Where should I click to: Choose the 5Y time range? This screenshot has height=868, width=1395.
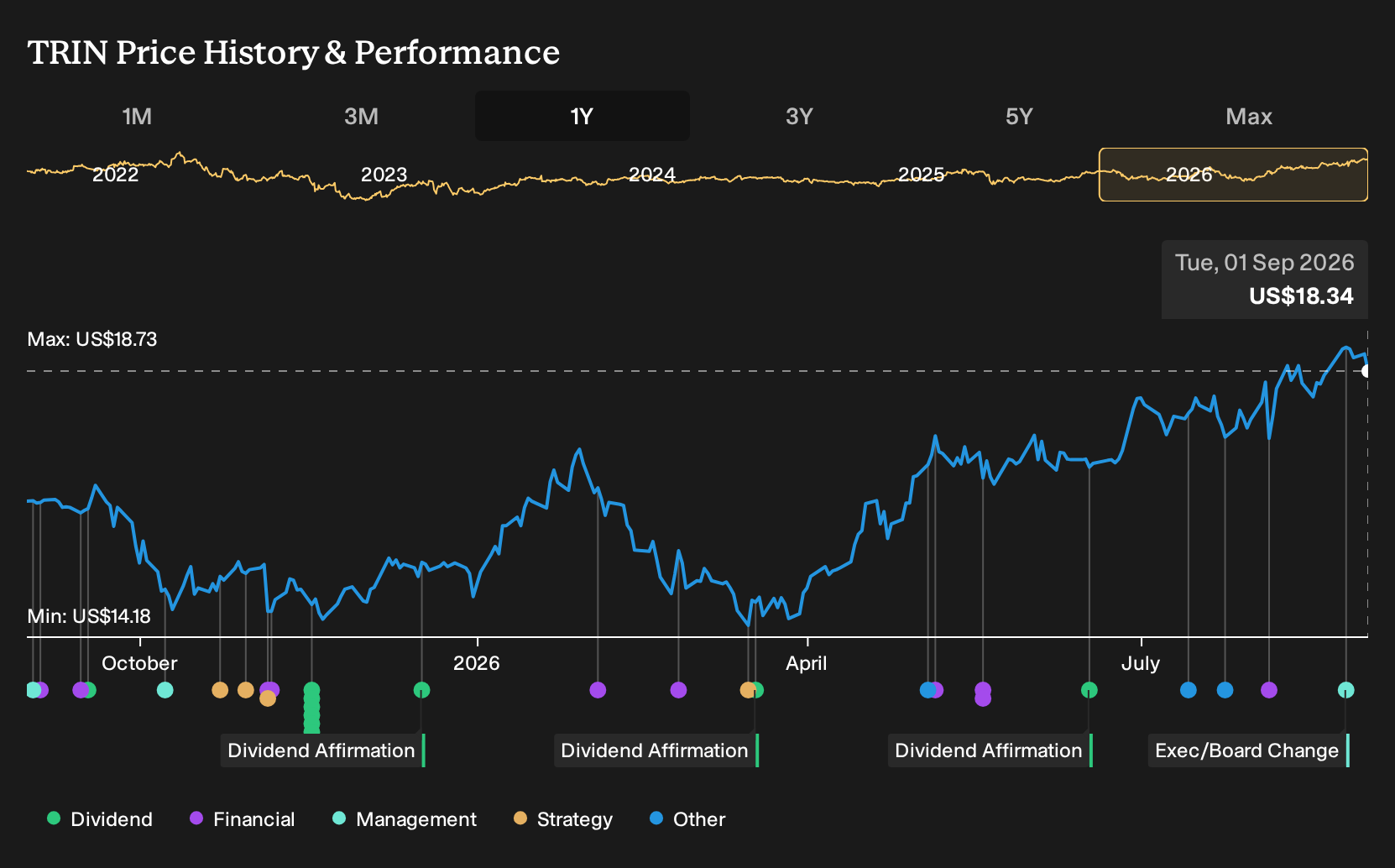tap(1019, 117)
